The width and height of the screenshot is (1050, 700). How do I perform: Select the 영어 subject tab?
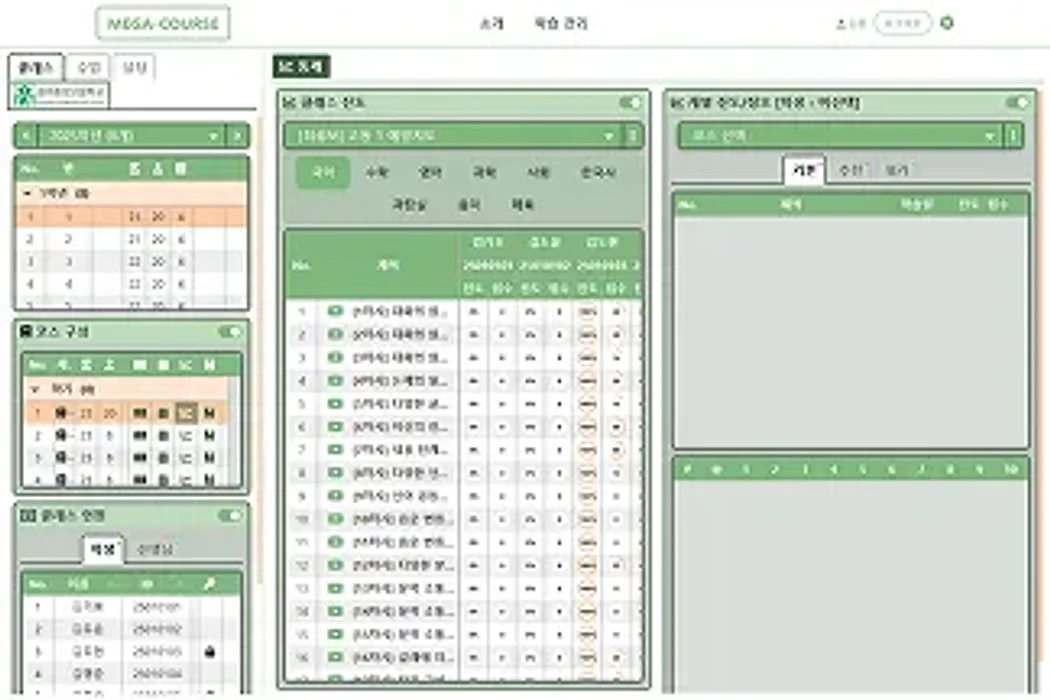pyautogui.click(x=429, y=173)
